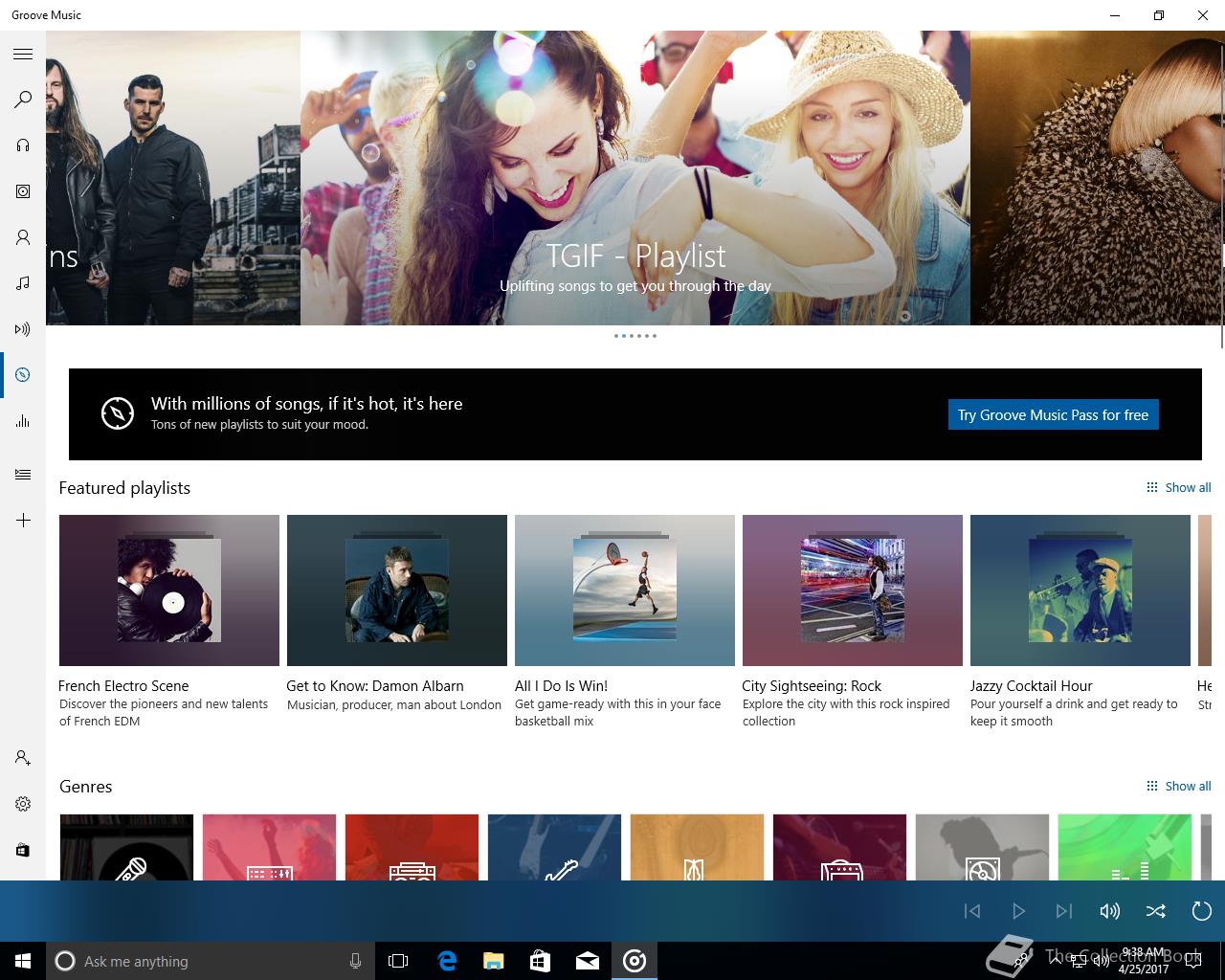Viewport: 1225px width, 980px height.
Task: Open Mail app from taskbar
Action: point(588,961)
